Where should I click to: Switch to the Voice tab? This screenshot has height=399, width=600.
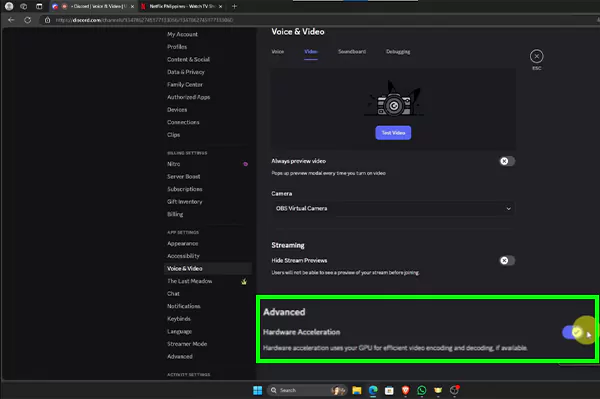pos(277,52)
